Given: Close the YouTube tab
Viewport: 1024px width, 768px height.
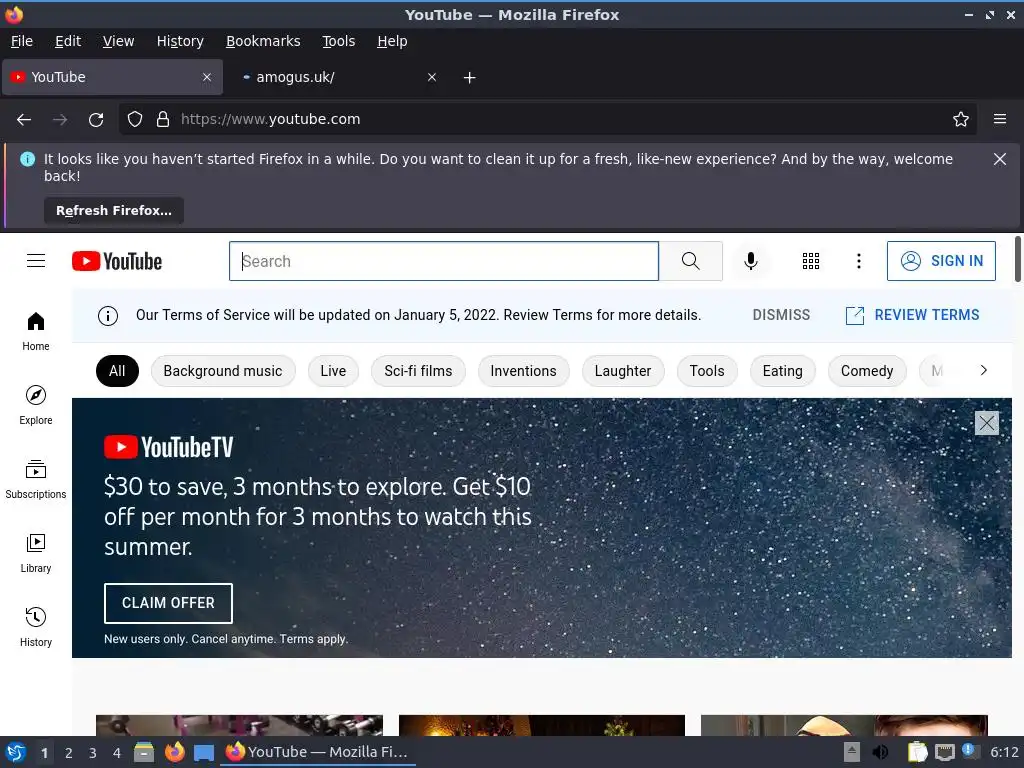Looking at the screenshot, I should [207, 77].
